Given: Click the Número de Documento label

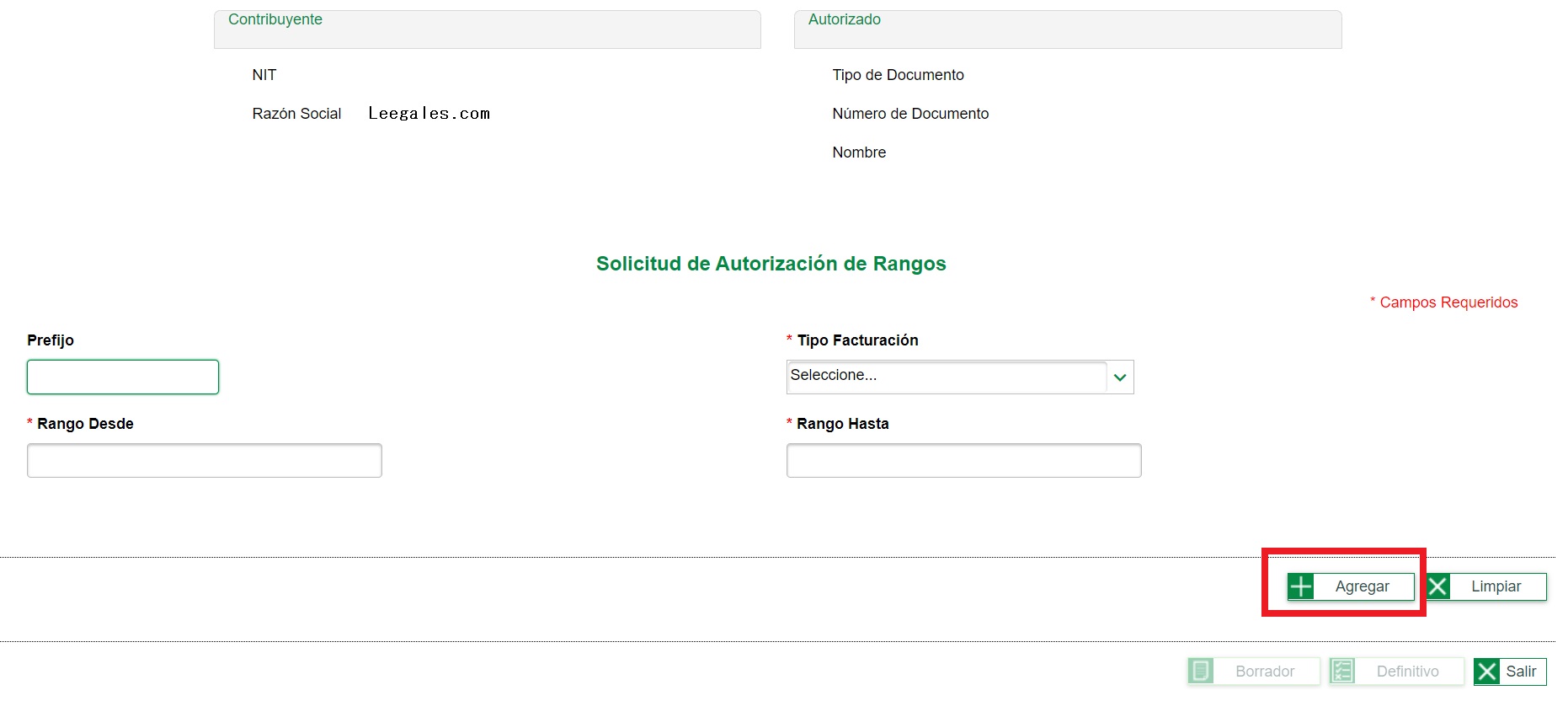Looking at the screenshot, I should coord(910,114).
